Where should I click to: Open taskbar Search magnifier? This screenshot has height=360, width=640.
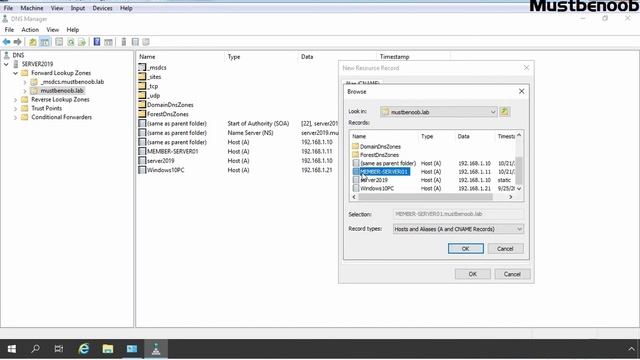click(36, 349)
